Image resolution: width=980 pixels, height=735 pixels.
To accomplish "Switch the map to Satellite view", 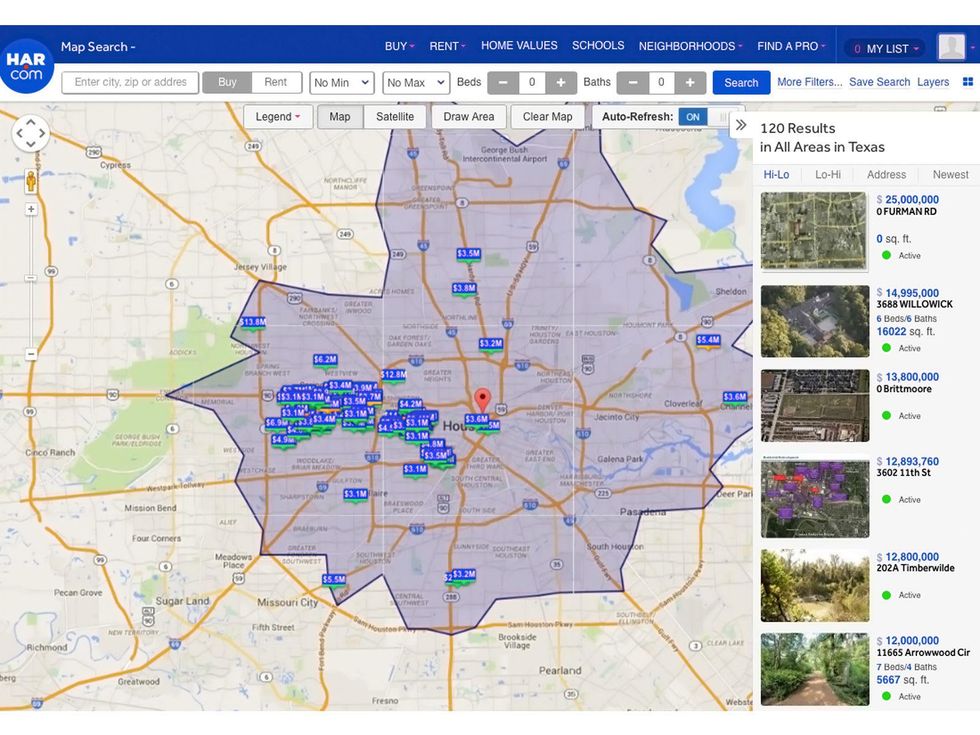I will (x=395, y=116).
